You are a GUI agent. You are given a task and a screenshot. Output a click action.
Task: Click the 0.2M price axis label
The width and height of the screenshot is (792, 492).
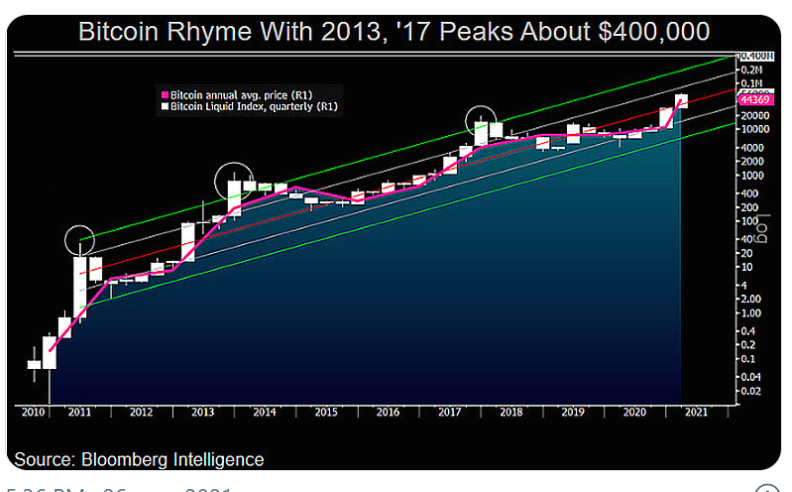point(752,70)
